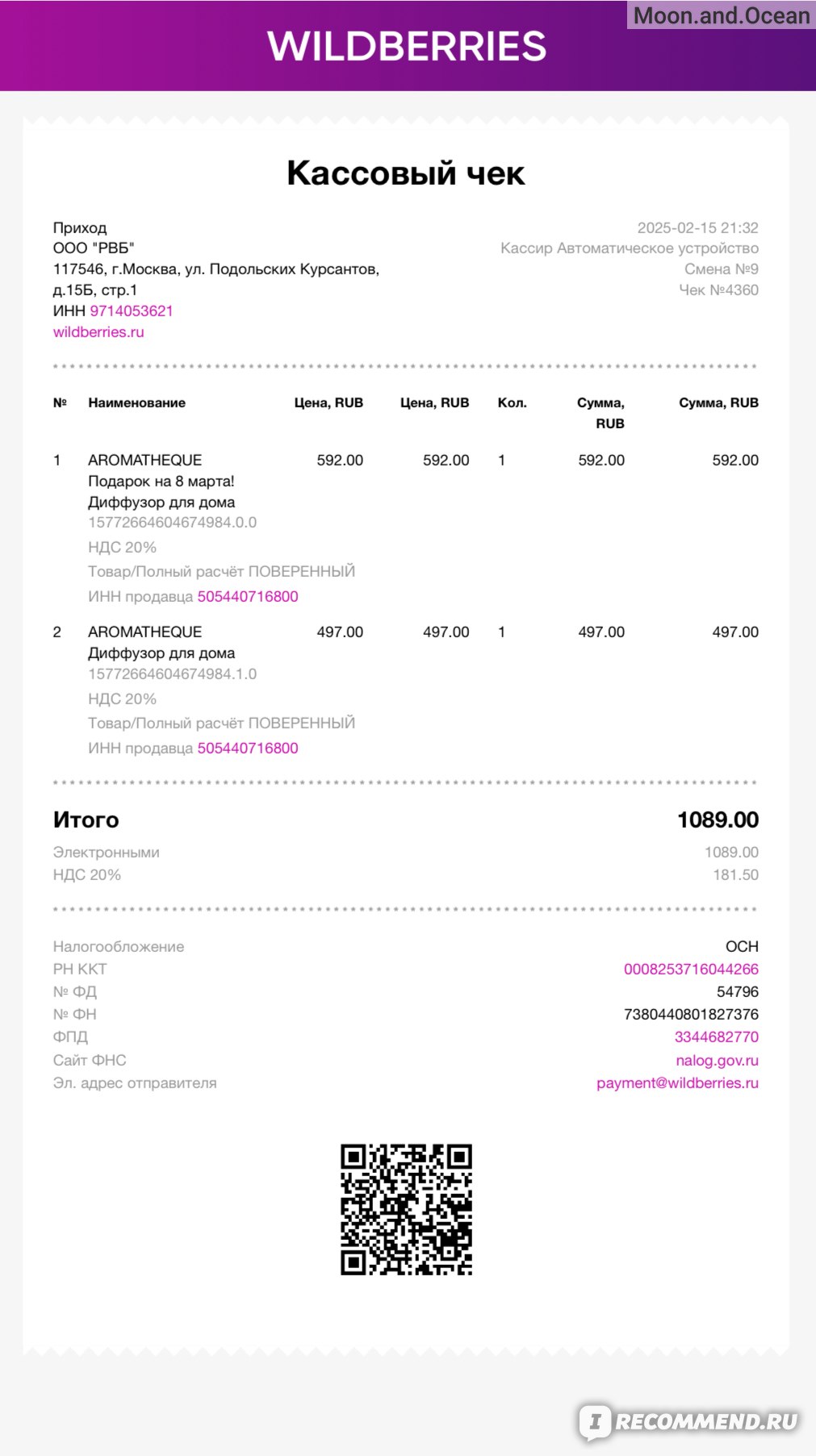This screenshot has width=816, height=1456.
Task: Click the RN KKT number 0008253716044266
Action: pos(691,969)
